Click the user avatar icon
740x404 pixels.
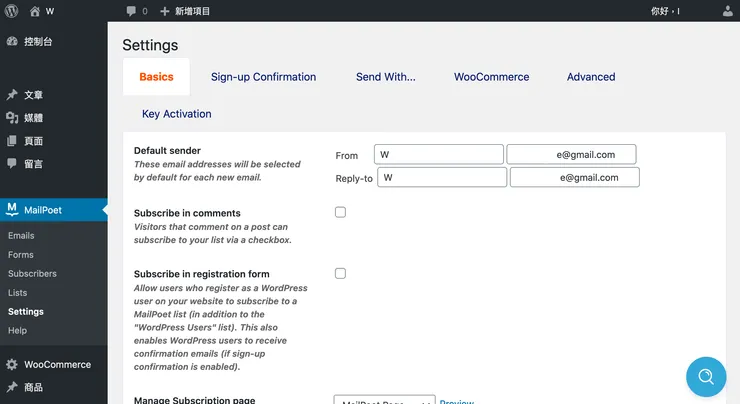(x=728, y=11)
